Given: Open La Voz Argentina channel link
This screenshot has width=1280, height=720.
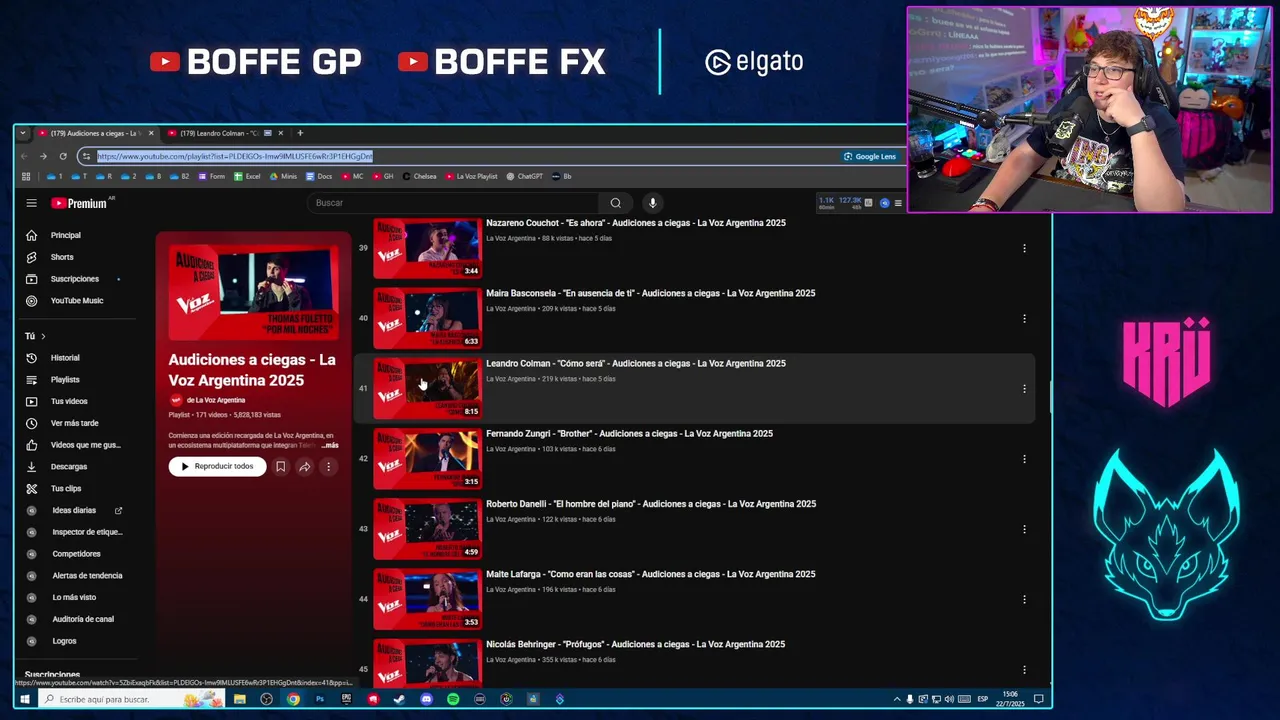Looking at the screenshot, I should tap(216, 400).
